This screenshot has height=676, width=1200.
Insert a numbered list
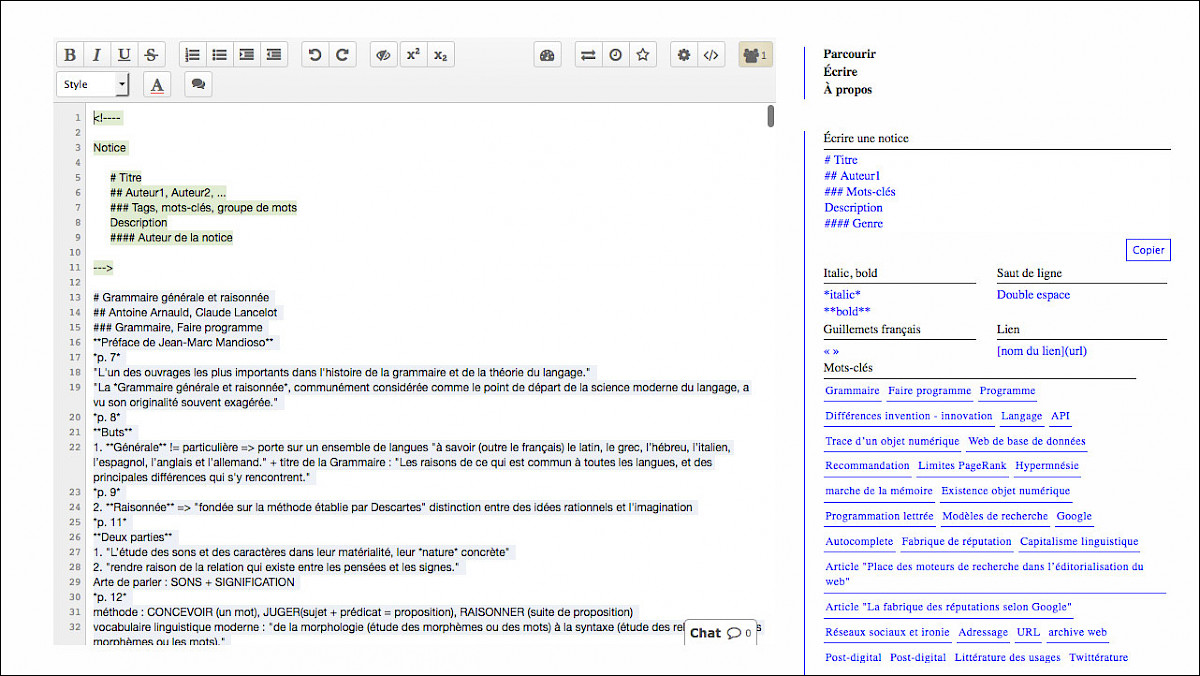(x=193, y=55)
